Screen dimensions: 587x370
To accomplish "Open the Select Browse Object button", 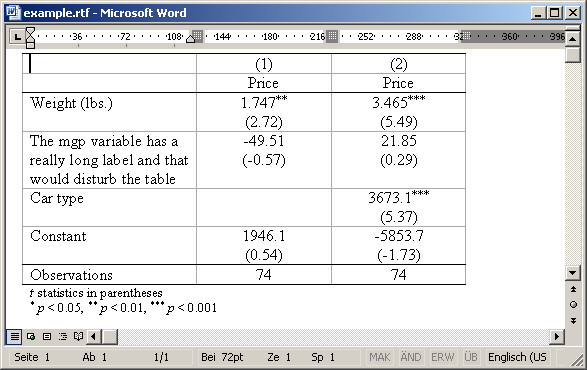I will (x=573, y=305).
